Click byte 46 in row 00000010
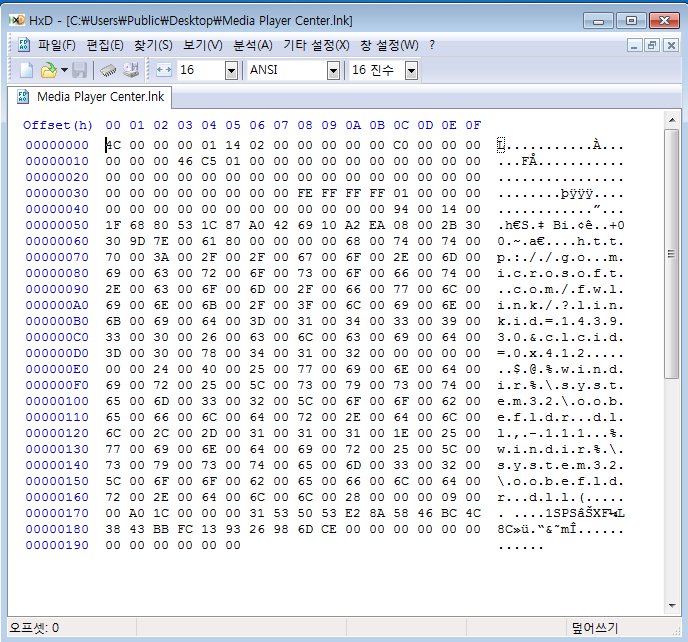Screen dimensions: 688x642 click(185, 161)
